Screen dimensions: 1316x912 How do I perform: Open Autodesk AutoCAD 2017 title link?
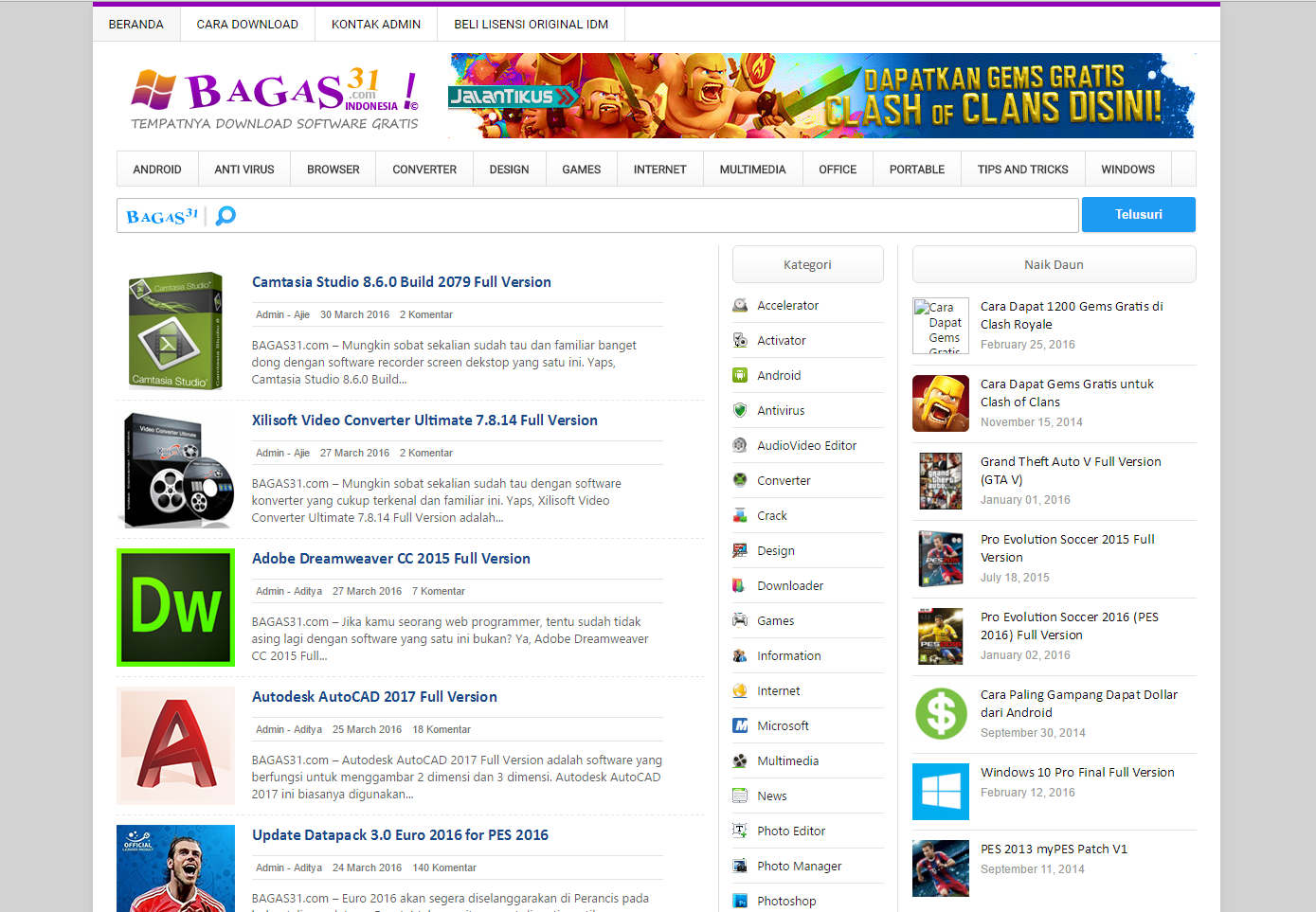(374, 697)
